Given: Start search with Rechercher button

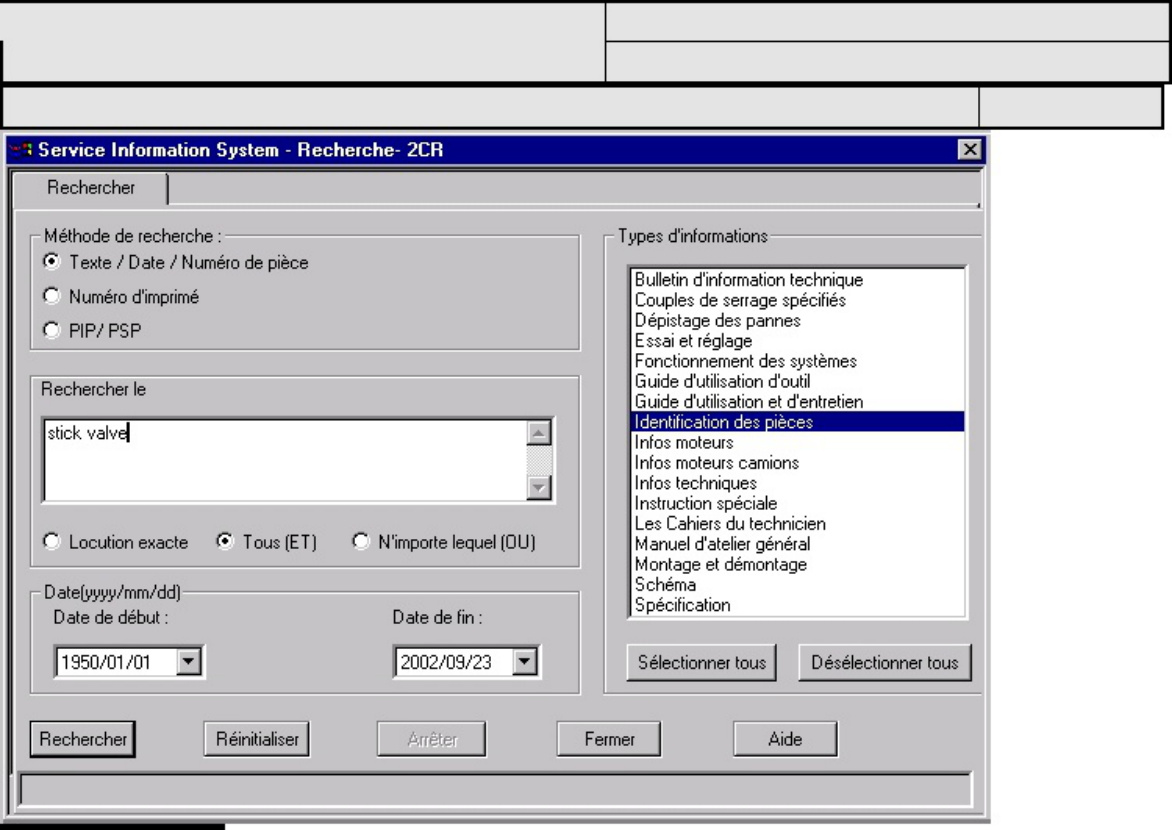Looking at the screenshot, I should pos(83,739).
